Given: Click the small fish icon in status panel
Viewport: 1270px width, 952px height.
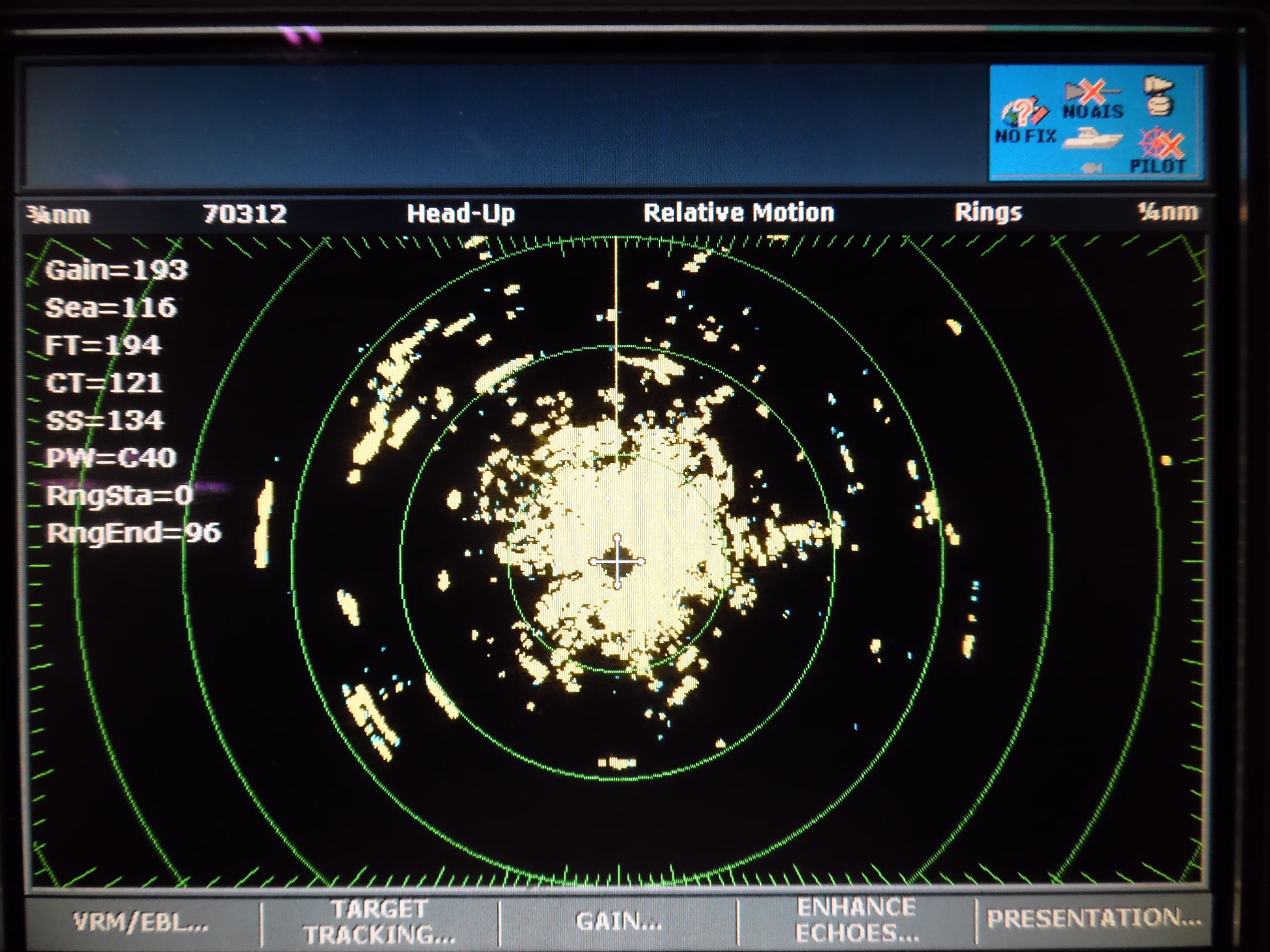Looking at the screenshot, I should coord(1091,168).
